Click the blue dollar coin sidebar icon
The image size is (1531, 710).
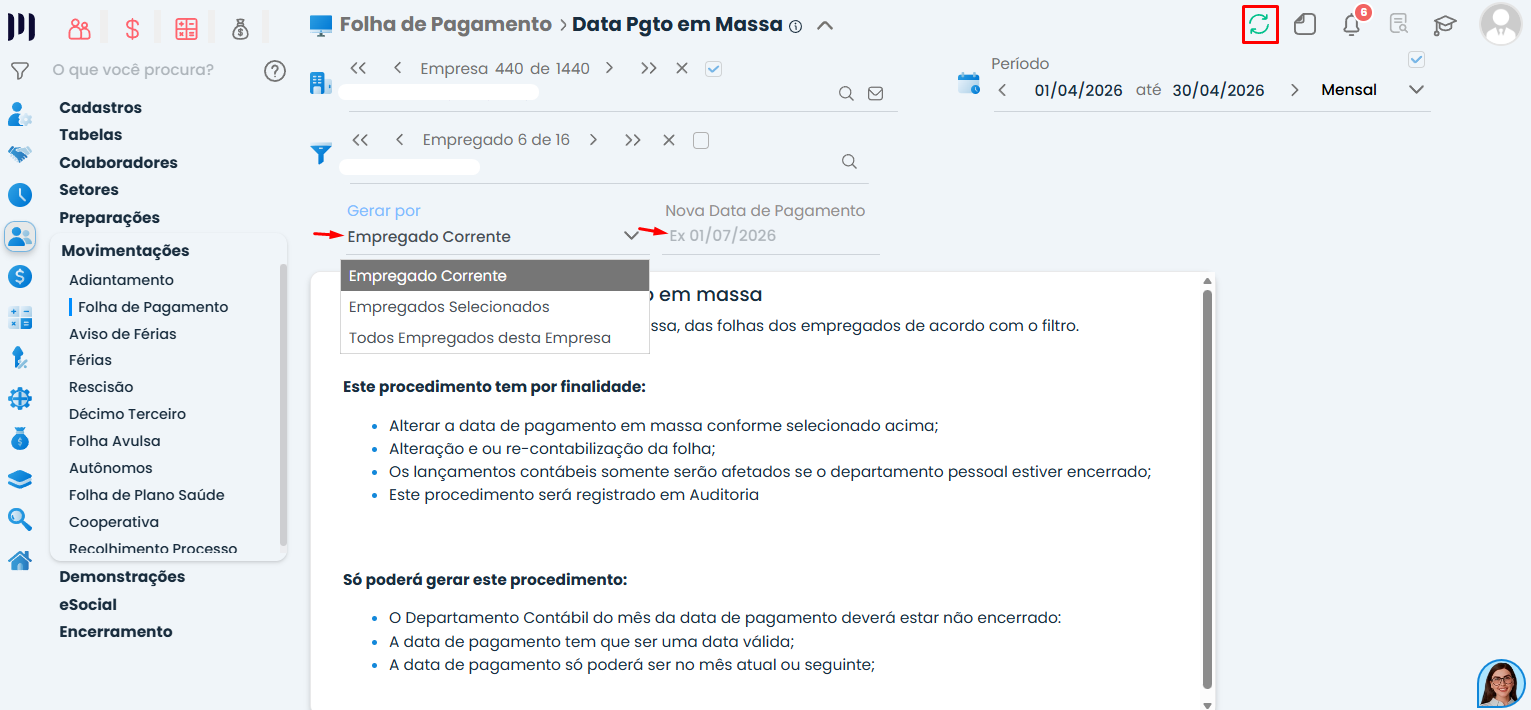click(19, 276)
